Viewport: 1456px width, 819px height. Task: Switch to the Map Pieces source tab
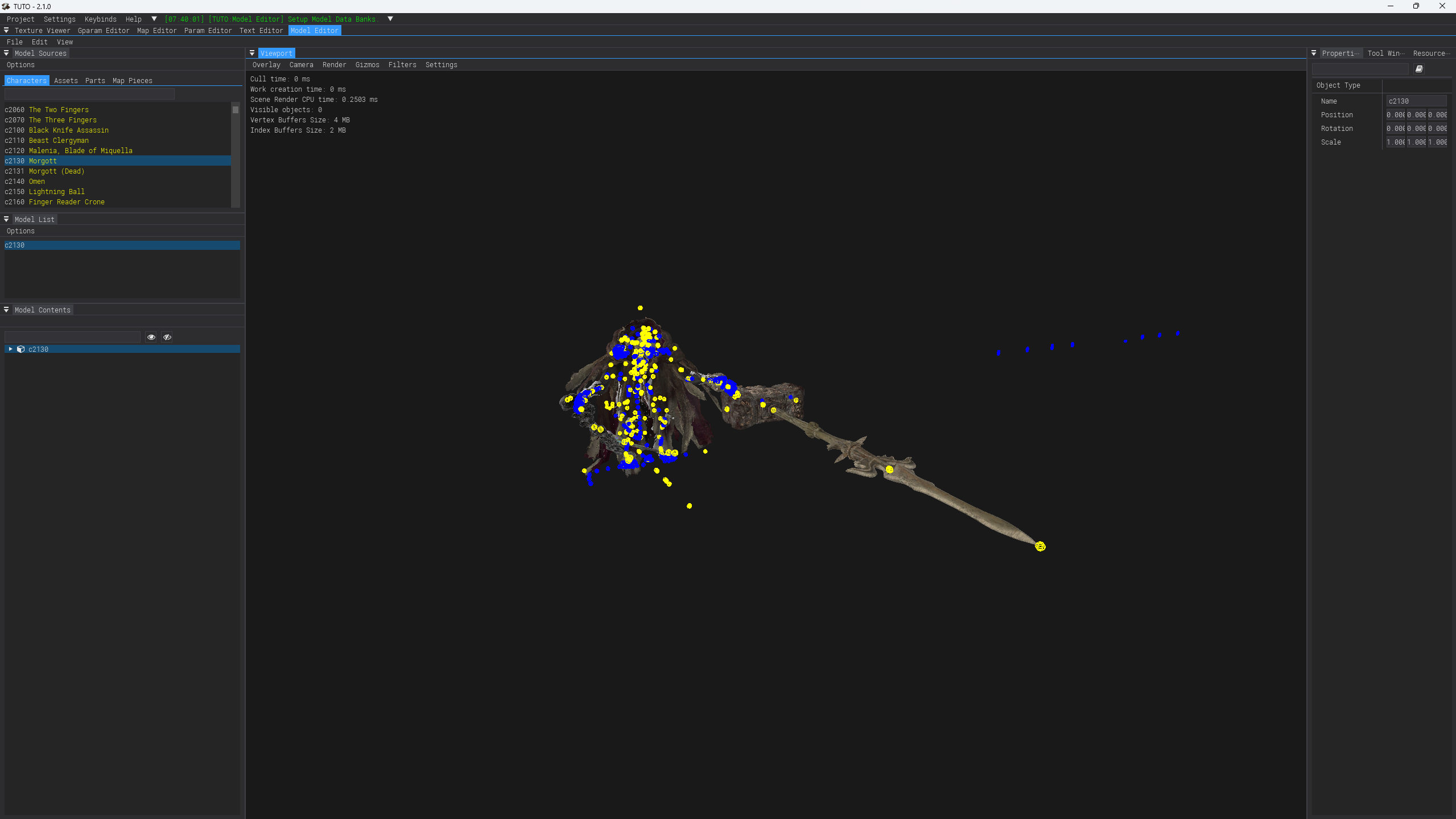point(133,80)
